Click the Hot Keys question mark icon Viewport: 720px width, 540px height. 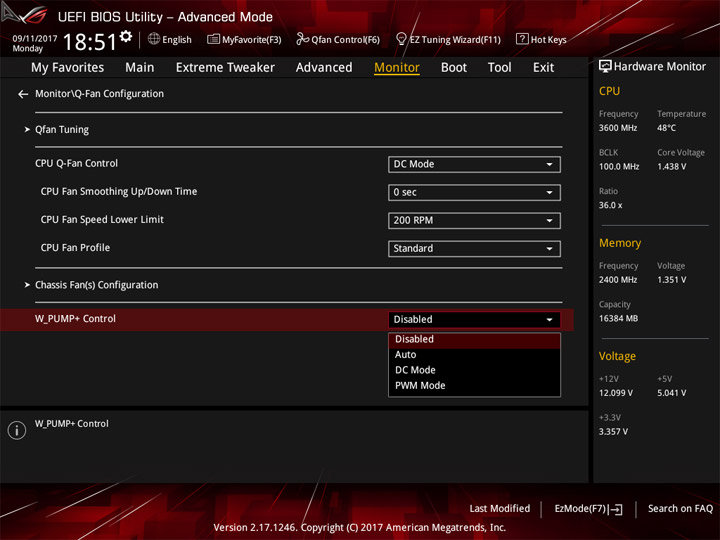[522, 39]
